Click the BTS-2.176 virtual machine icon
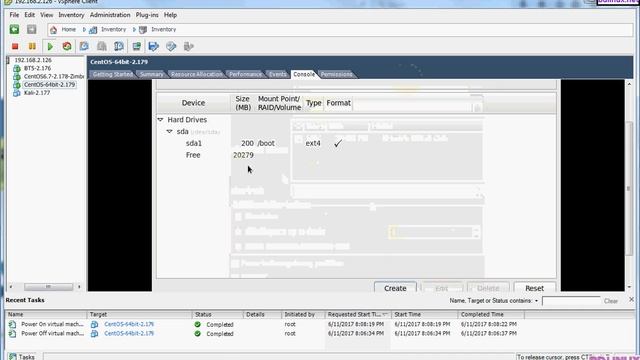640x360 pixels. [x=17, y=68]
